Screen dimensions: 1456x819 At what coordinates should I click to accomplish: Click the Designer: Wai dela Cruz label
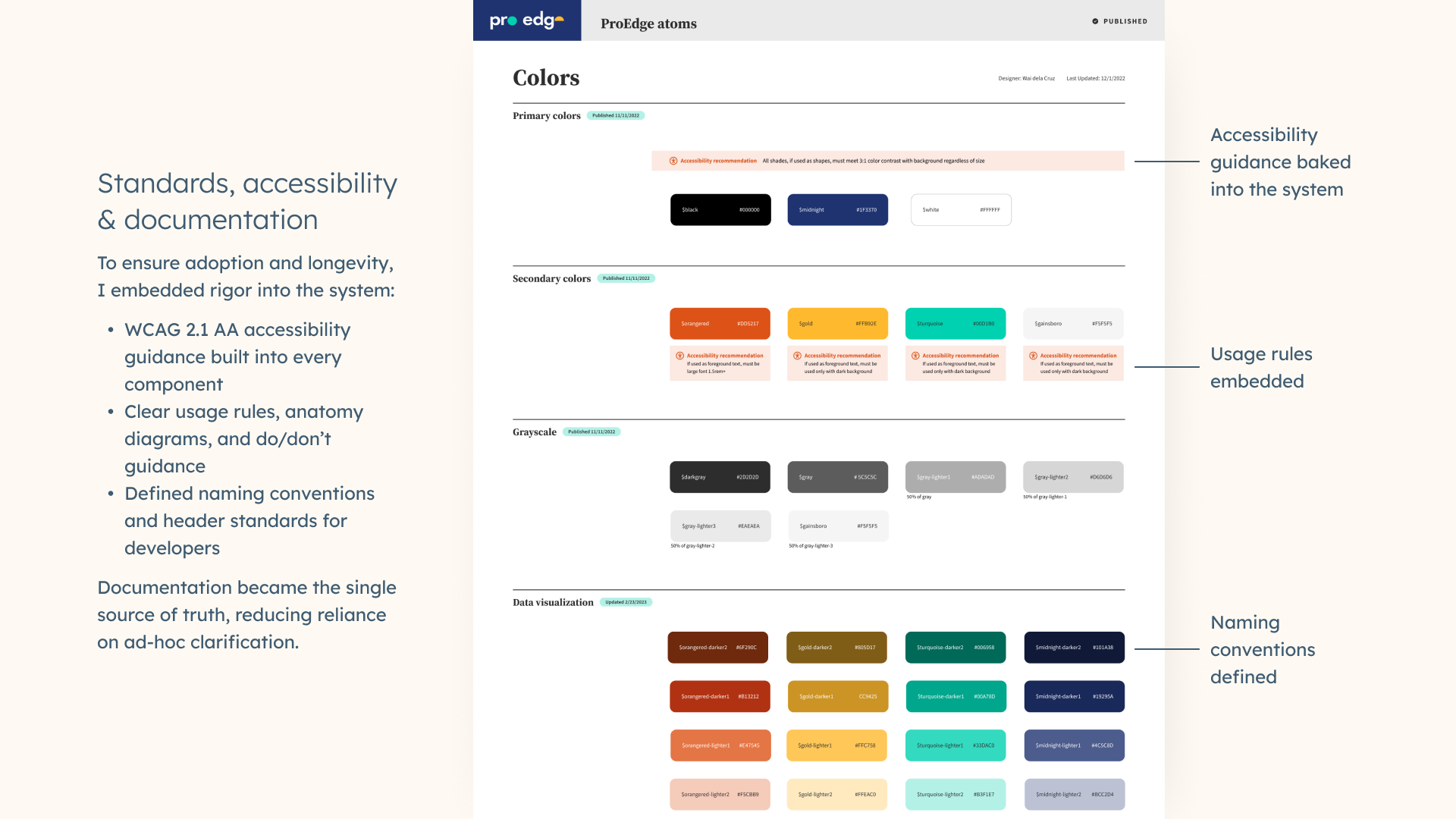(x=1026, y=78)
